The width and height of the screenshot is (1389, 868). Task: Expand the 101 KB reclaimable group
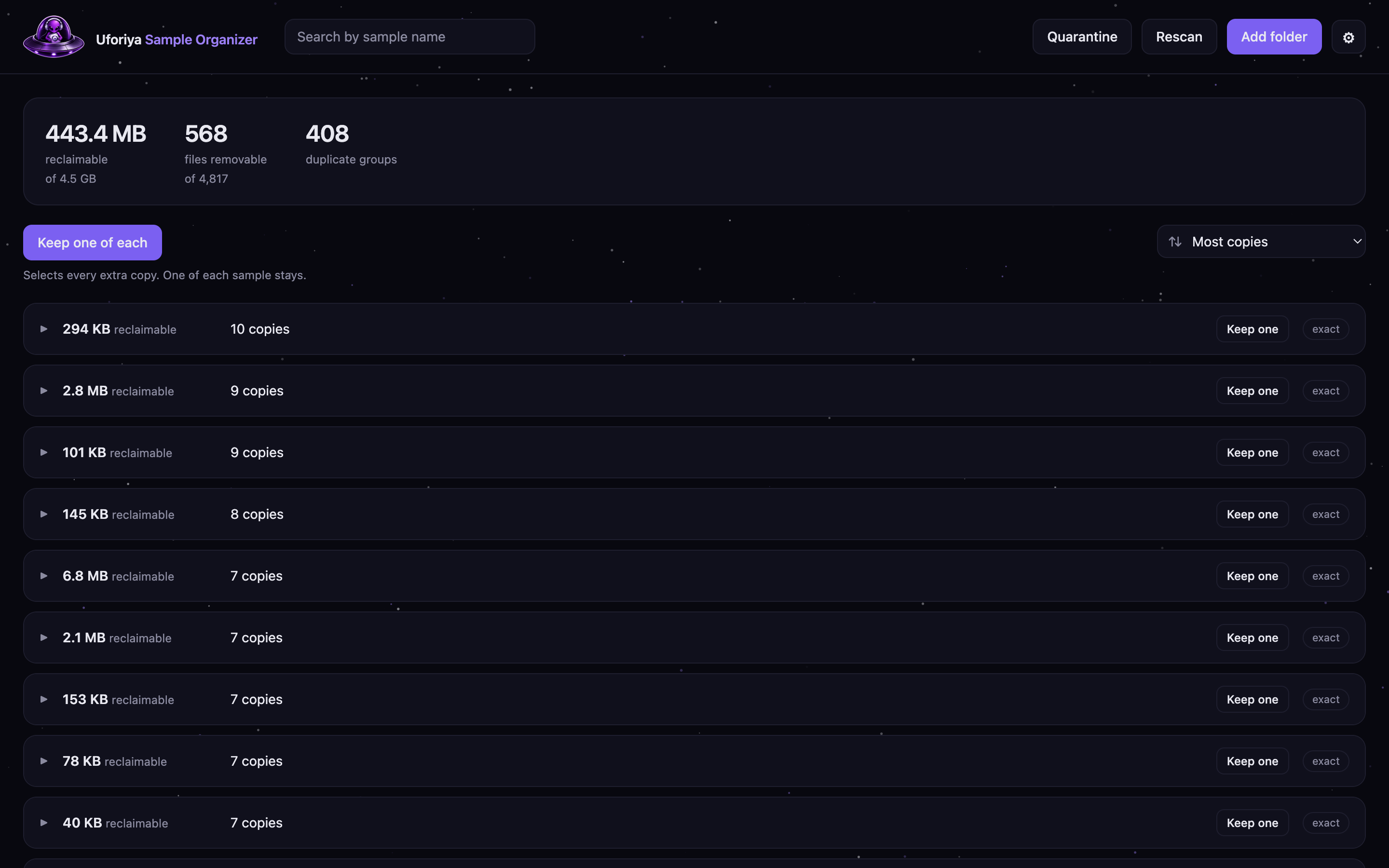click(x=43, y=452)
